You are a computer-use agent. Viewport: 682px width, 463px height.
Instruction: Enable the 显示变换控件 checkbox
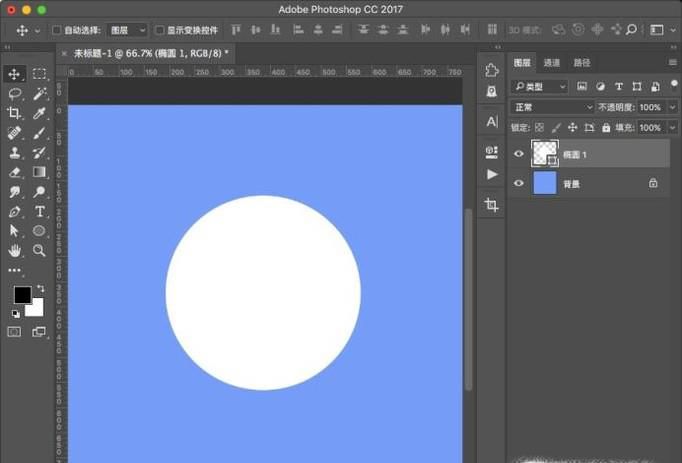point(160,31)
